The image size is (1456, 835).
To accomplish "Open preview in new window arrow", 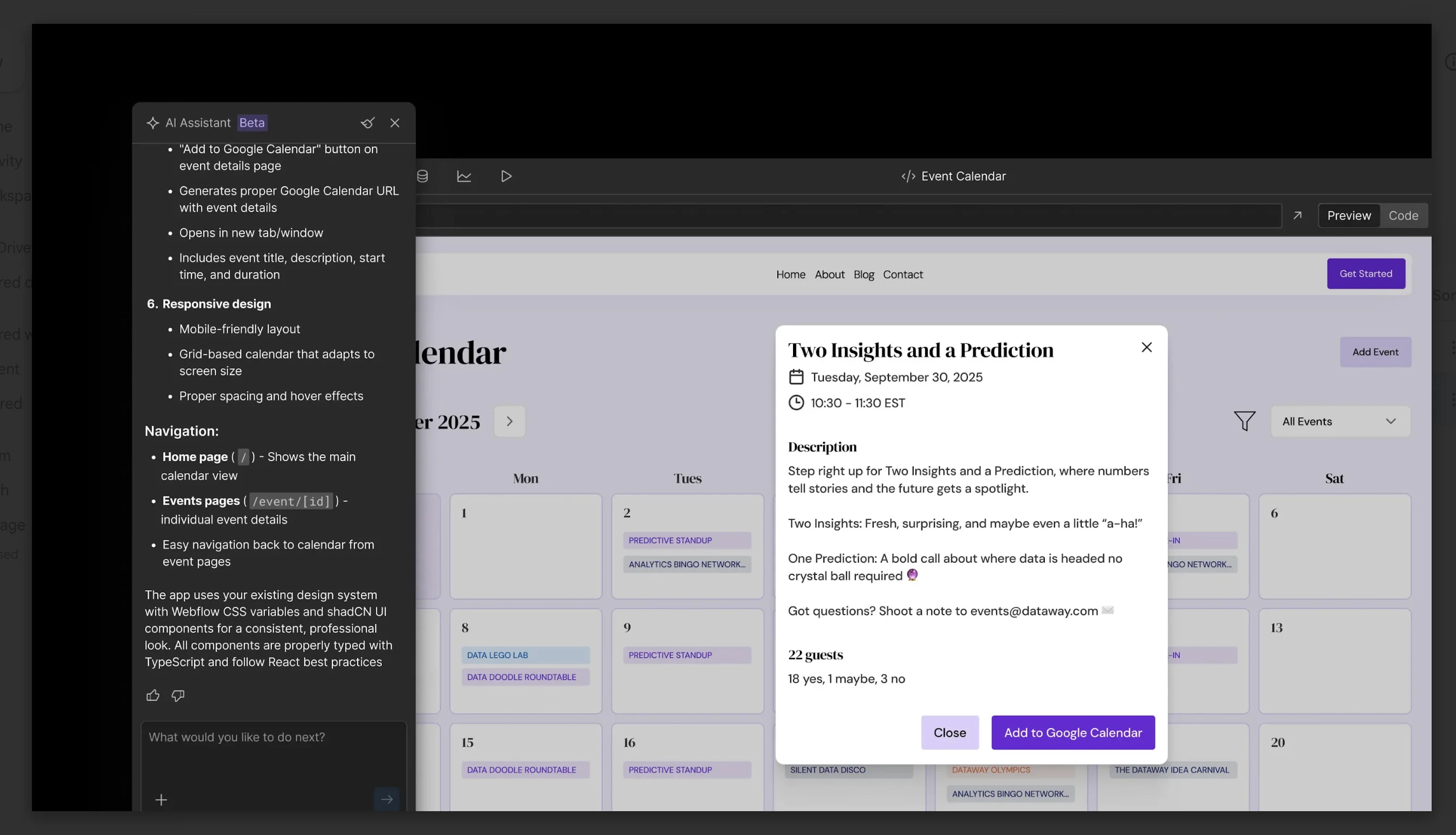I will tap(1297, 216).
